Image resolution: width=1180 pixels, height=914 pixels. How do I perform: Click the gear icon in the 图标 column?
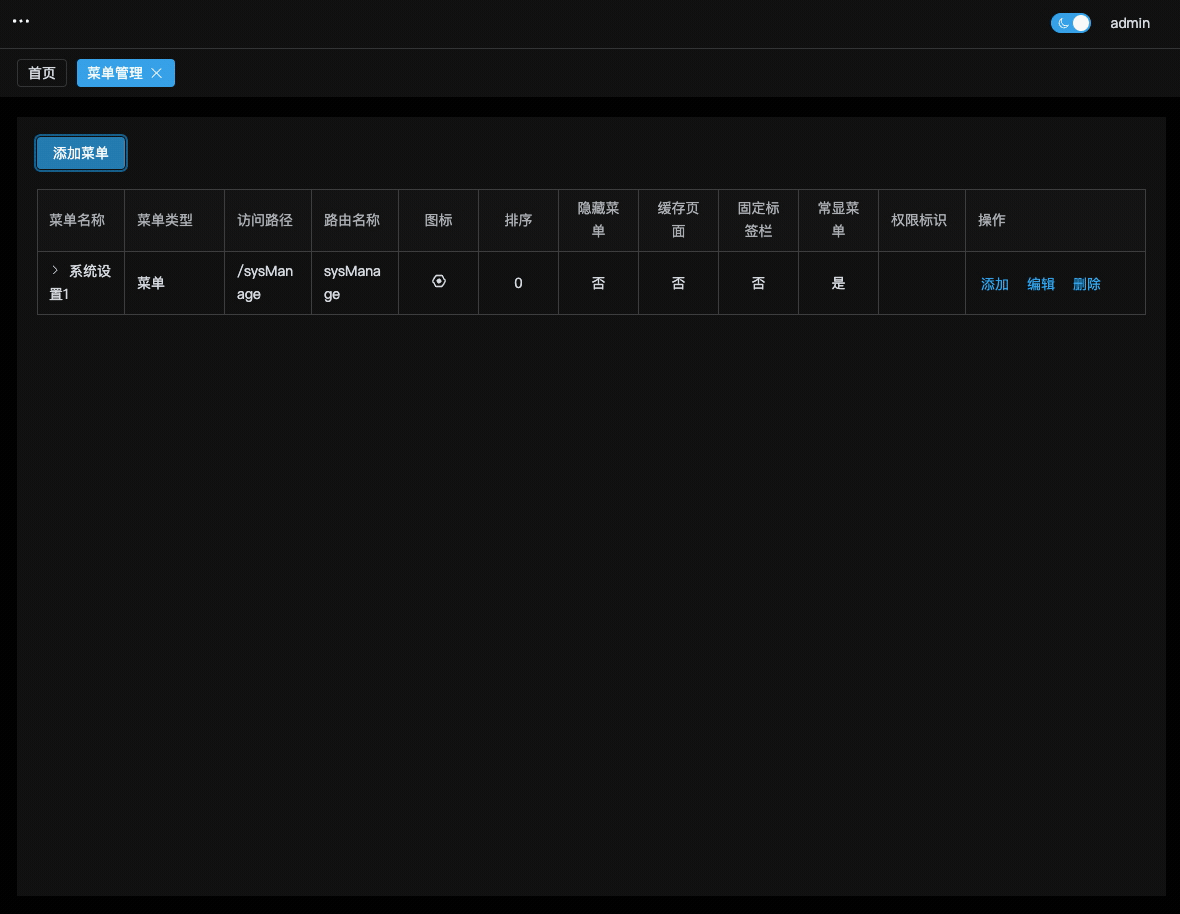click(x=438, y=281)
